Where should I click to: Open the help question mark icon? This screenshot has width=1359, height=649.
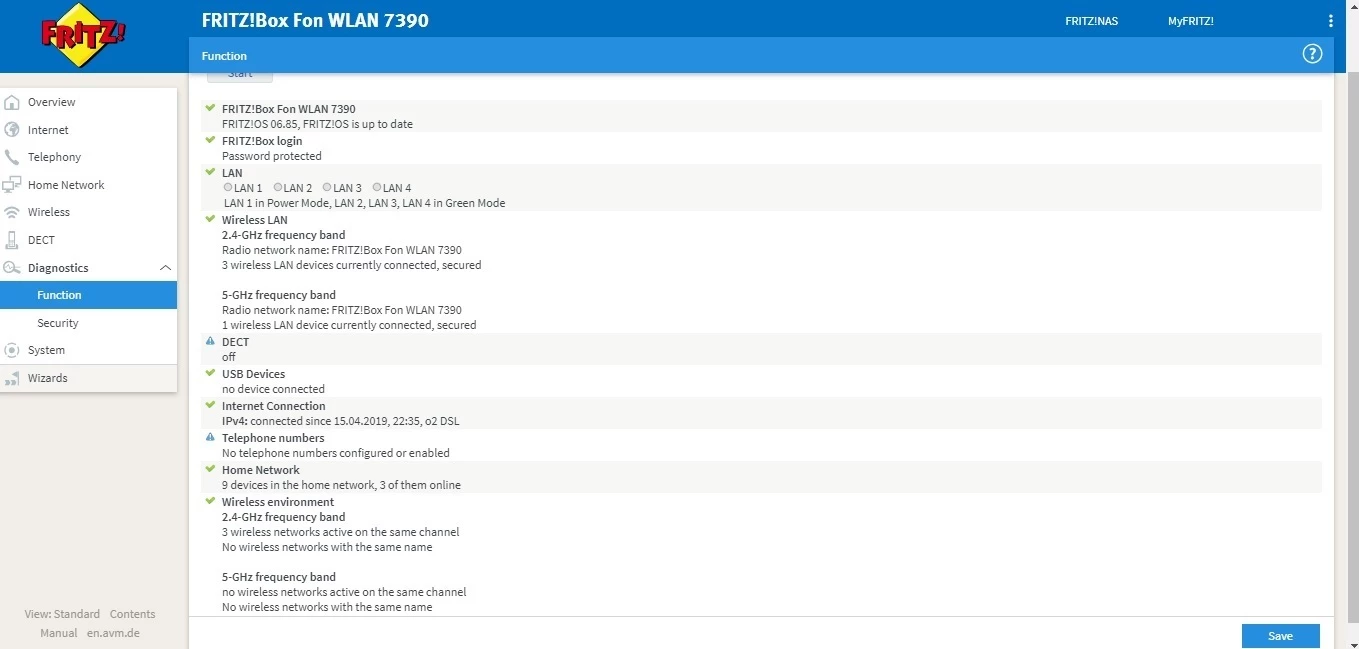[x=1312, y=54]
